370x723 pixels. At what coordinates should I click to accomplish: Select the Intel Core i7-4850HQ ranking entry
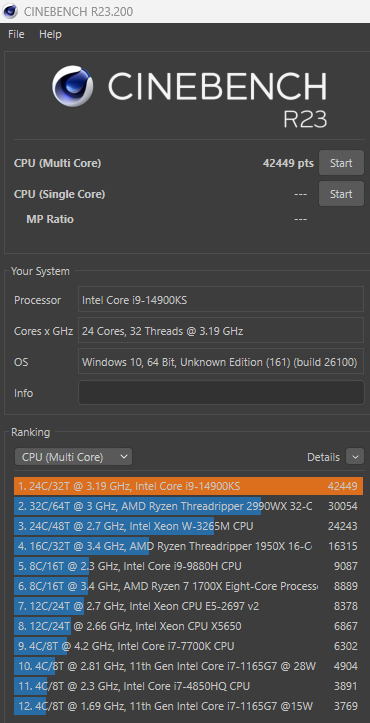(x=188, y=686)
